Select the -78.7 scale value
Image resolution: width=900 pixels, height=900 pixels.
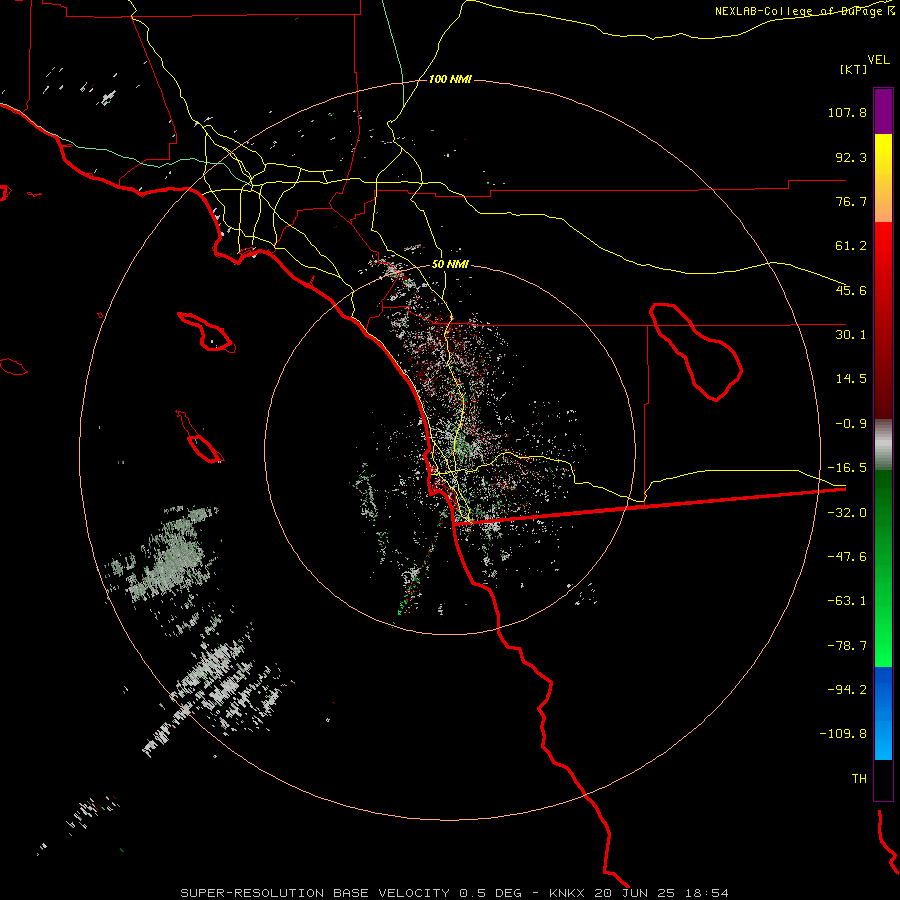click(847, 646)
